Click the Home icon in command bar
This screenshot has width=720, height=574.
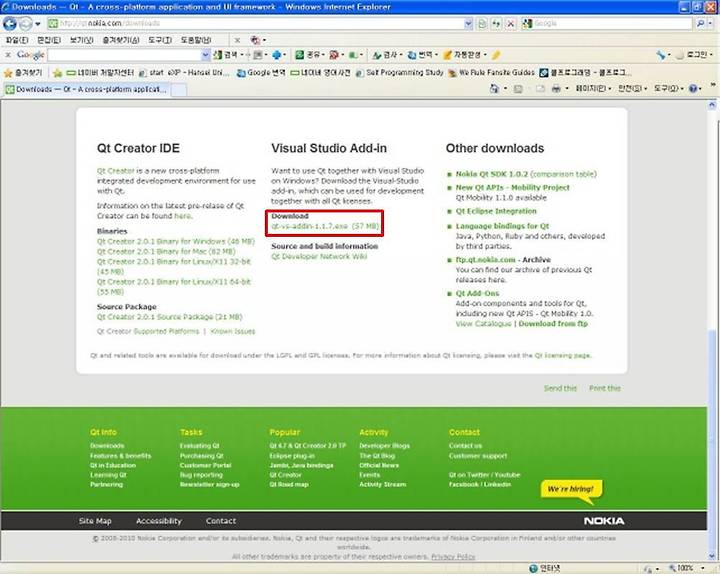point(494,89)
